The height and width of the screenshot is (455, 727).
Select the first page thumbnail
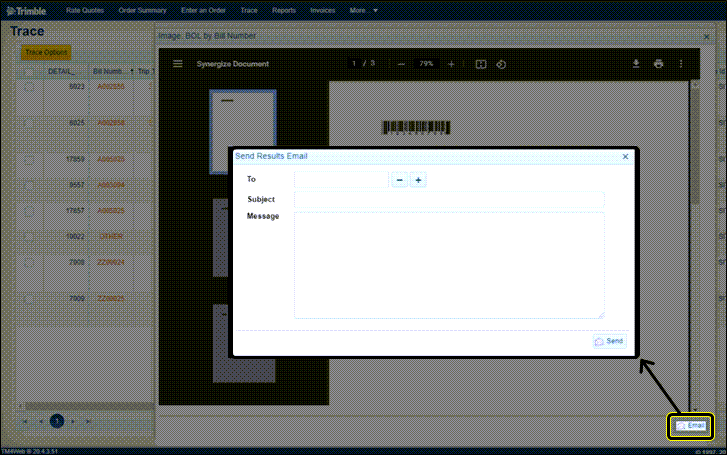(243, 132)
